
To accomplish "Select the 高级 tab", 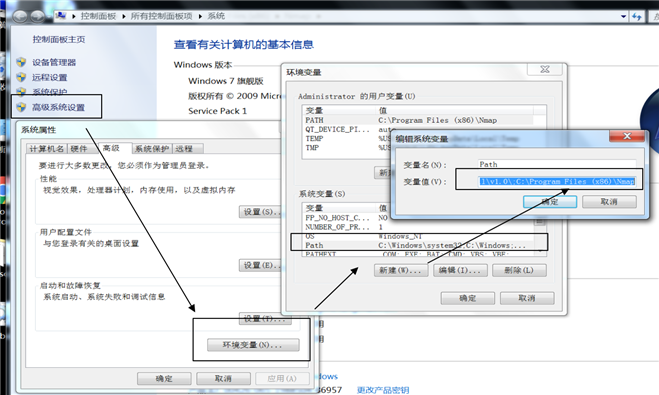I will (111, 148).
